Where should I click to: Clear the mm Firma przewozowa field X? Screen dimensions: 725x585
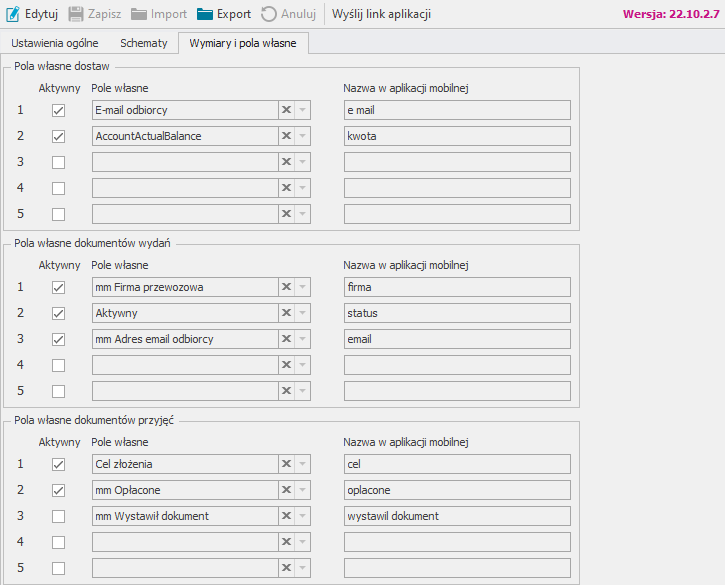[286, 287]
